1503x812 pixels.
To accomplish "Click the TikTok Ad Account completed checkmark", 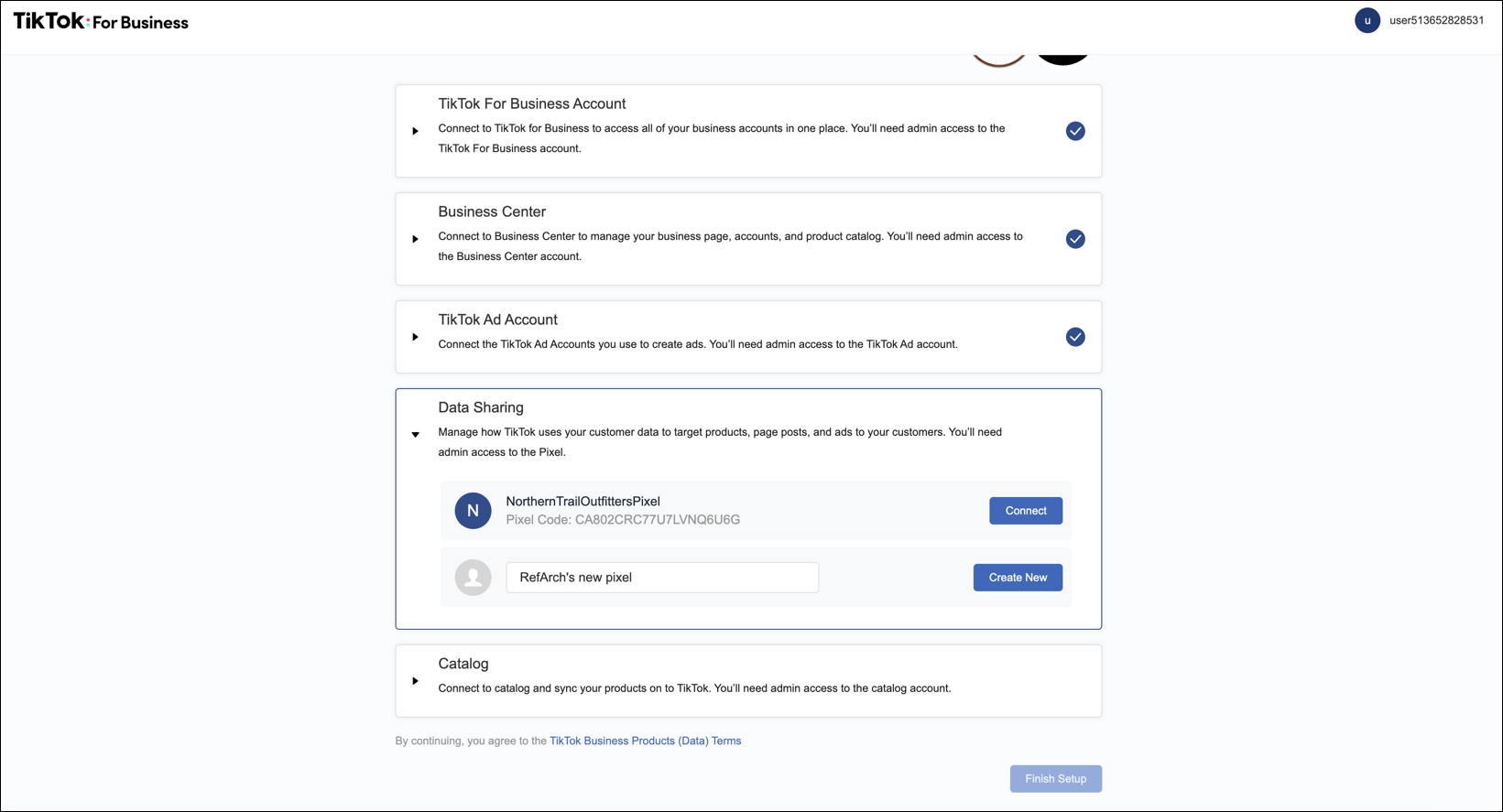I will (x=1075, y=337).
